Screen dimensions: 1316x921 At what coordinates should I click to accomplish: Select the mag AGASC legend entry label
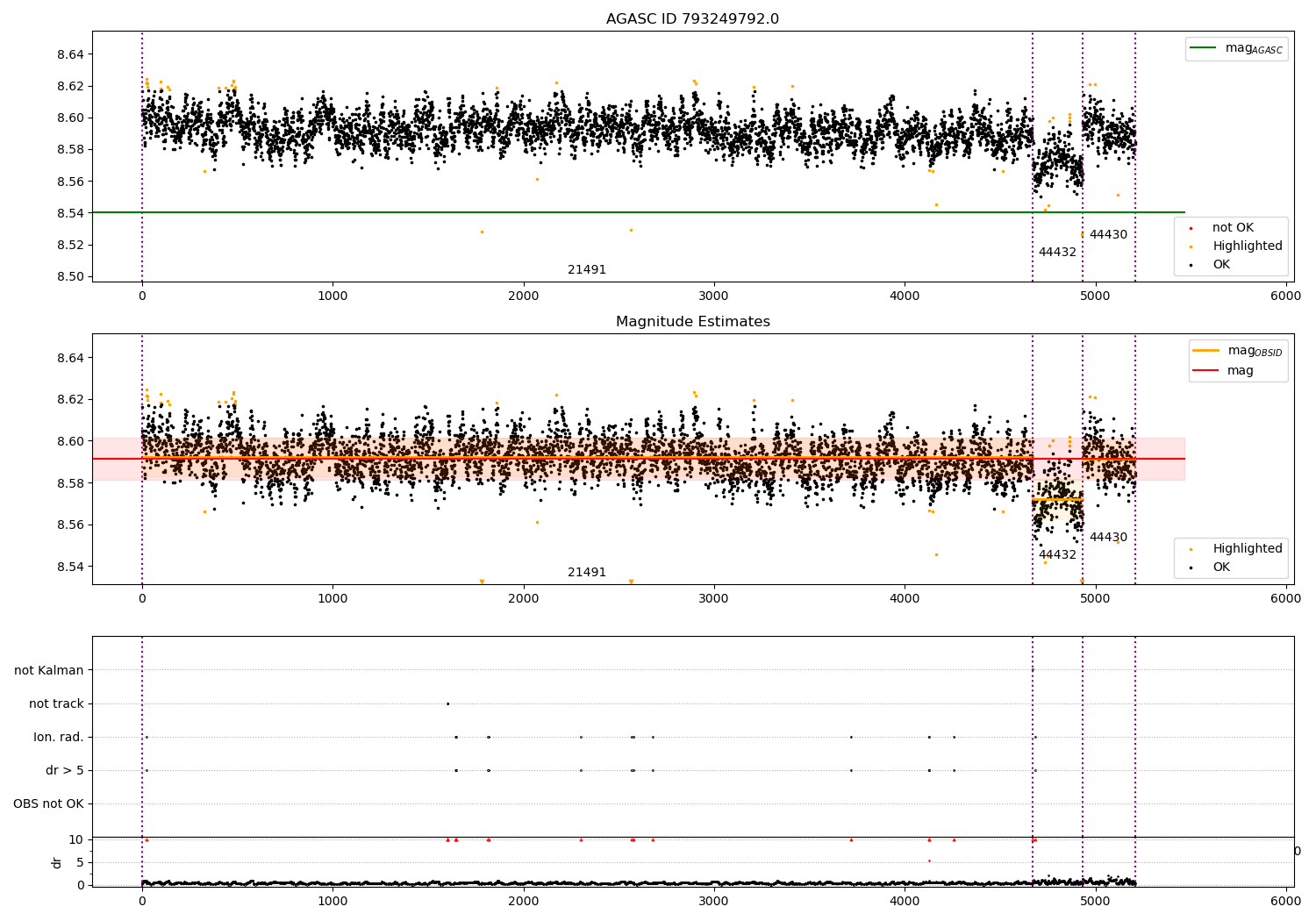[x=1254, y=48]
